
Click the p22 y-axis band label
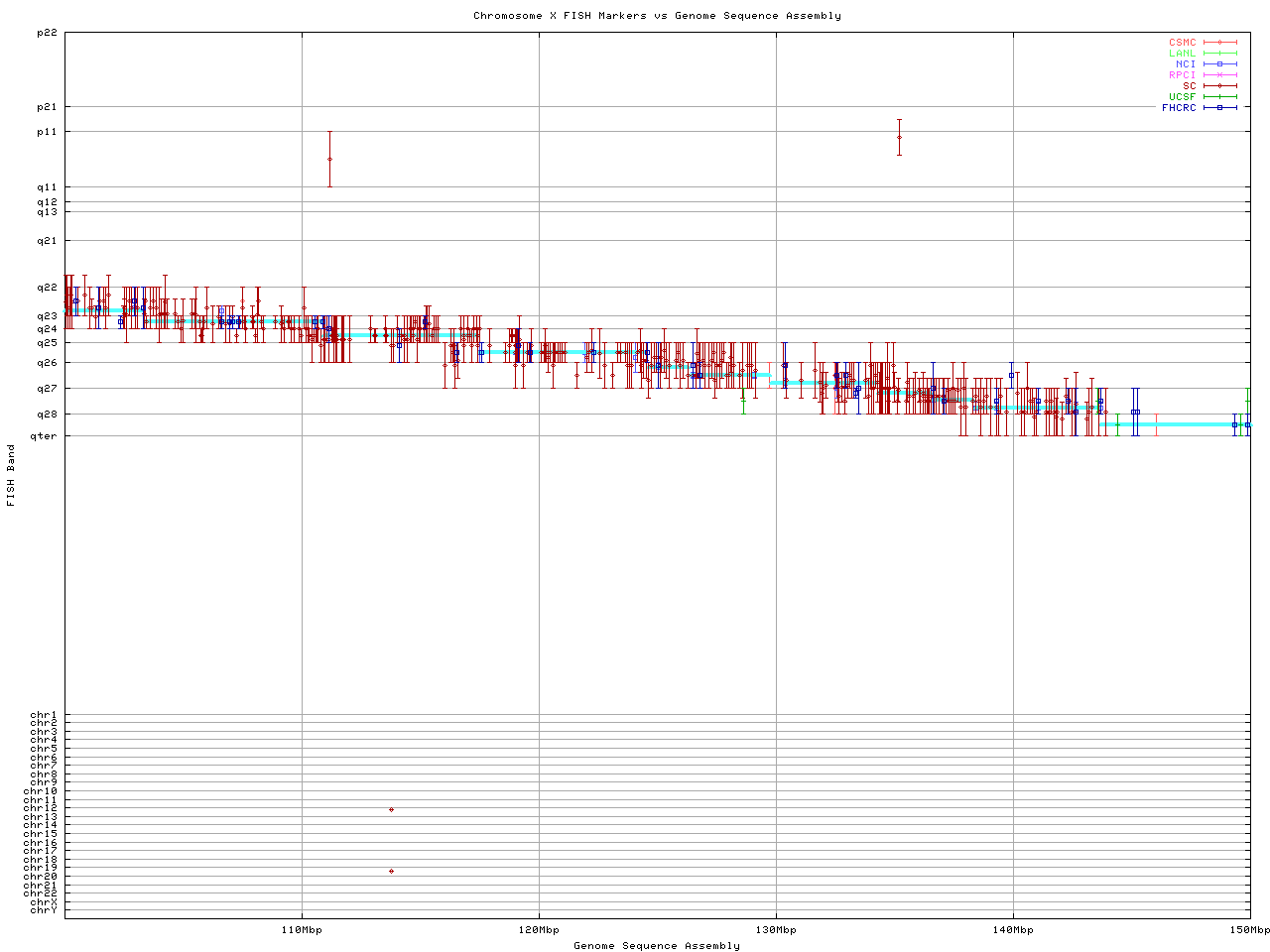click(x=47, y=33)
